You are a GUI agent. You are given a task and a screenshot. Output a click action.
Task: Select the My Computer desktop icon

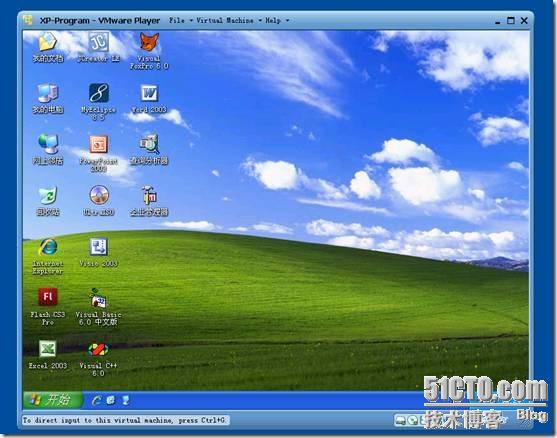click(48, 99)
